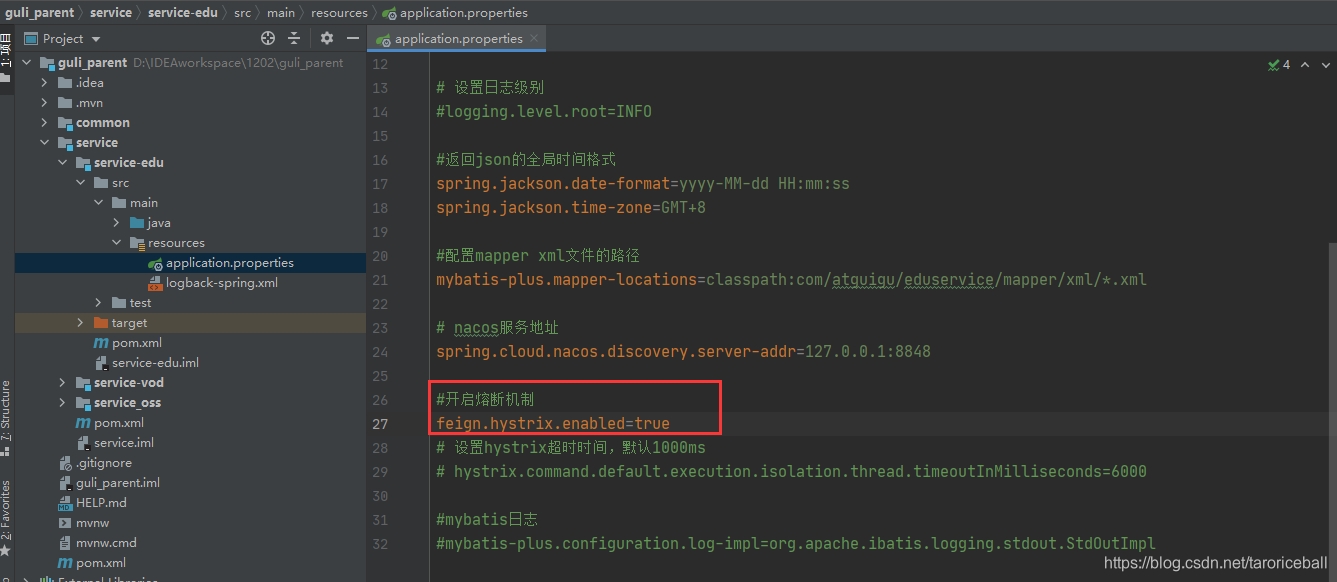Expand the service_oss module
This screenshot has width=1337, height=582.
click(x=62, y=402)
